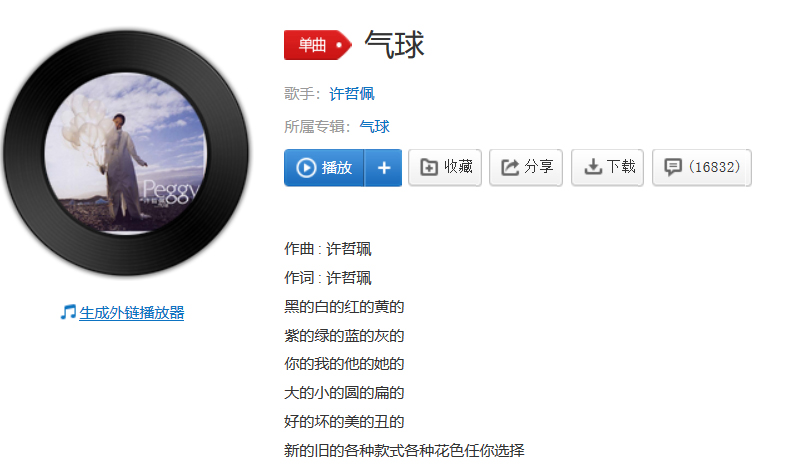Screen dimensions: 807x469
Task: Click the 下载 button label
Action: coord(621,167)
